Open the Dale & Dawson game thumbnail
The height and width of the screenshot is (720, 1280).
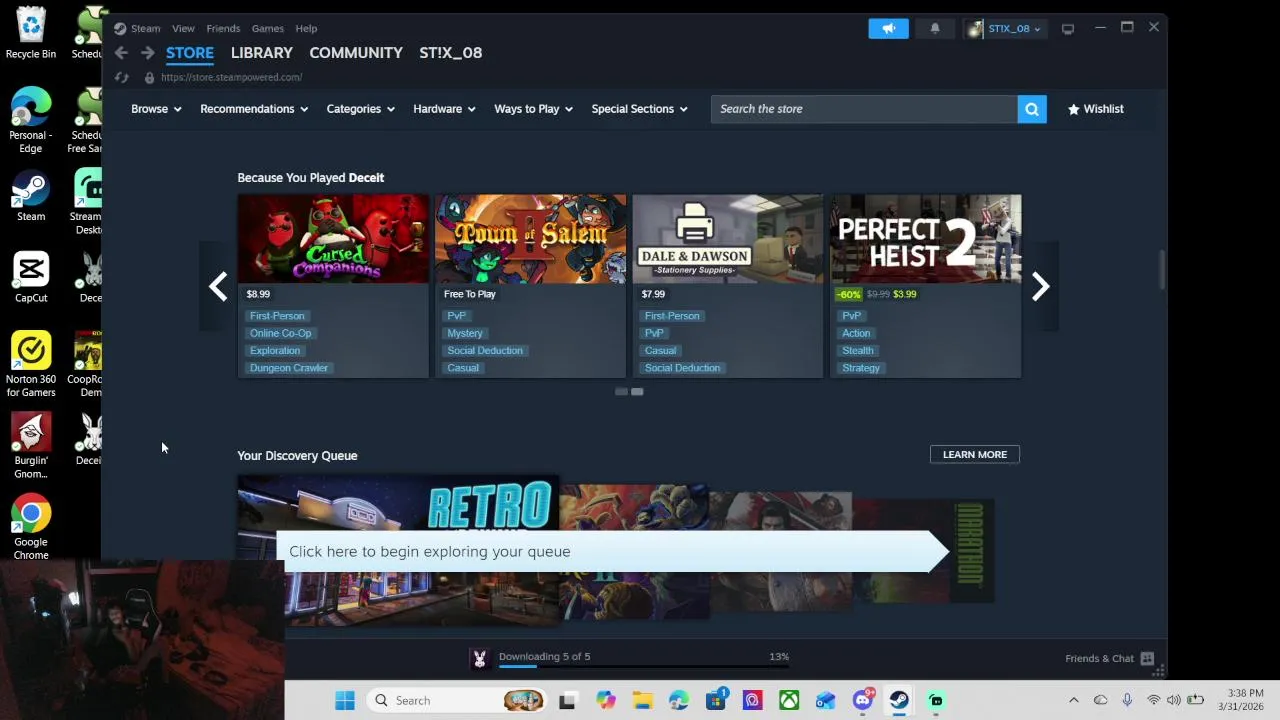point(728,239)
